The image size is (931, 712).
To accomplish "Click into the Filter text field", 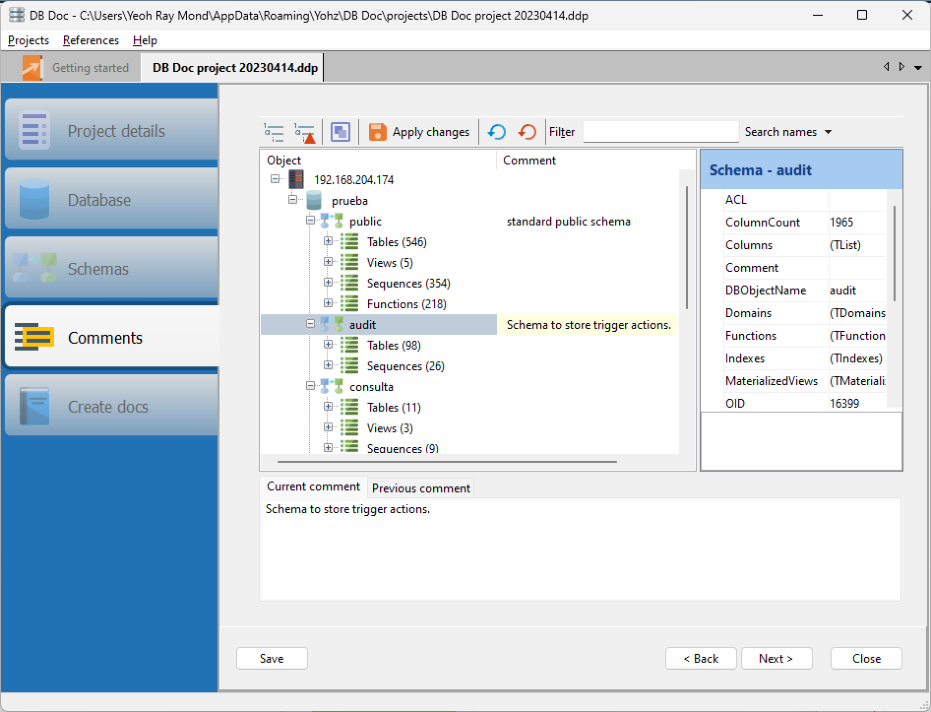I will (x=660, y=132).
